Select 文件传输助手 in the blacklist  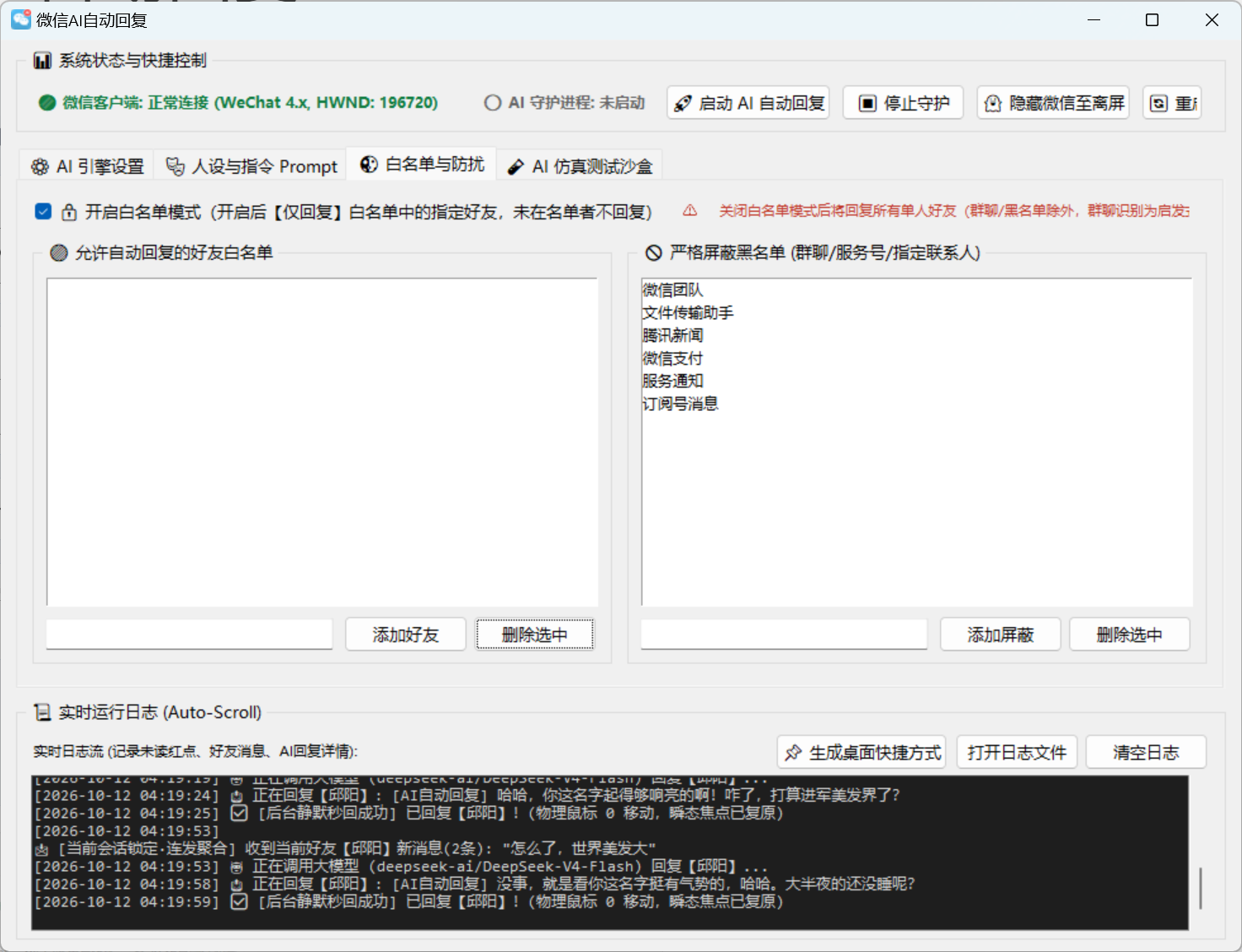click(688, 313)
